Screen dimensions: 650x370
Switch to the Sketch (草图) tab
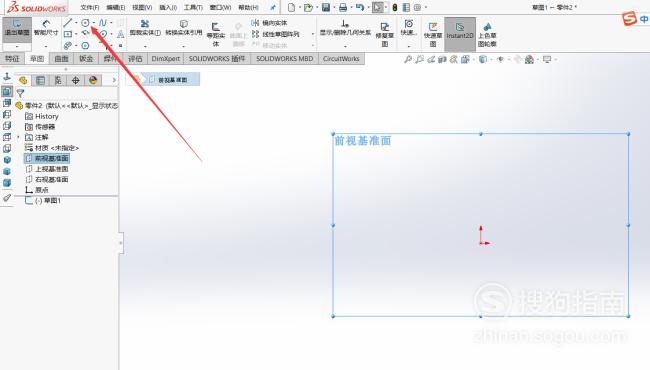(x=37, y=59)
